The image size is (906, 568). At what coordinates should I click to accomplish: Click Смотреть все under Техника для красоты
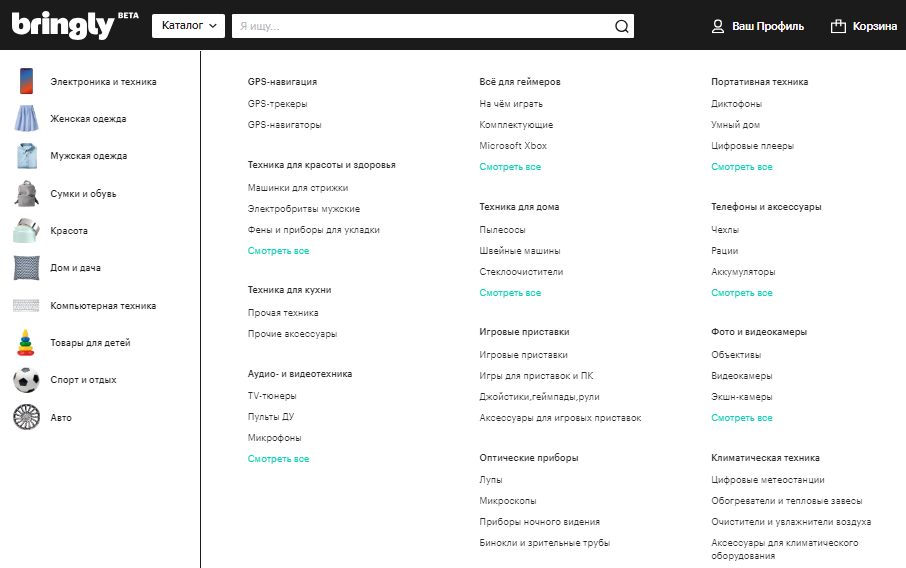click(279, 250)
